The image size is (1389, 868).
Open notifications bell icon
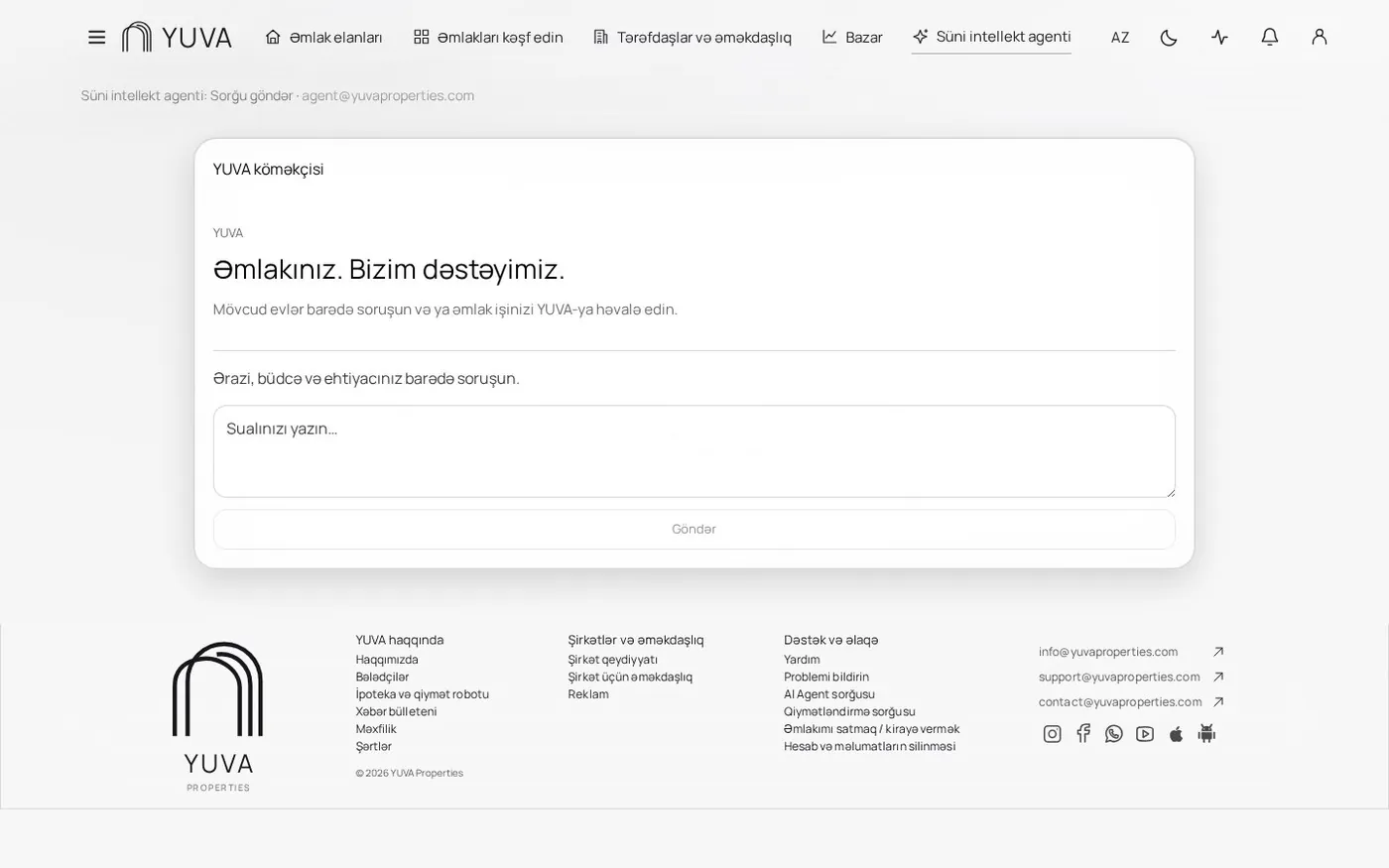click(1269, 37)
